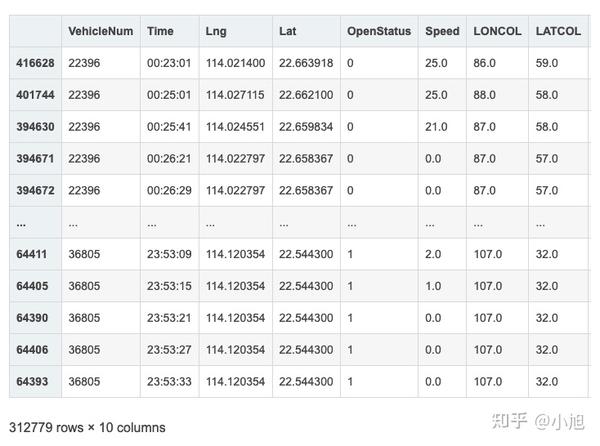
Task: Click the Lat cell 22.663918
Action: point(306,63)
